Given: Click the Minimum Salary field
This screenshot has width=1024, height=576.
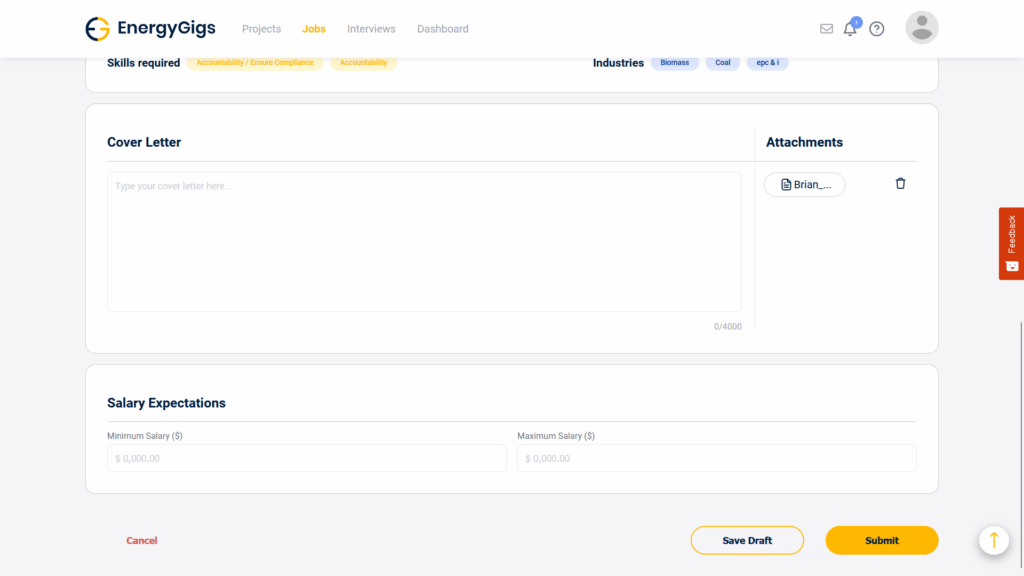Looking at the screenshot, I should [306, 458].
